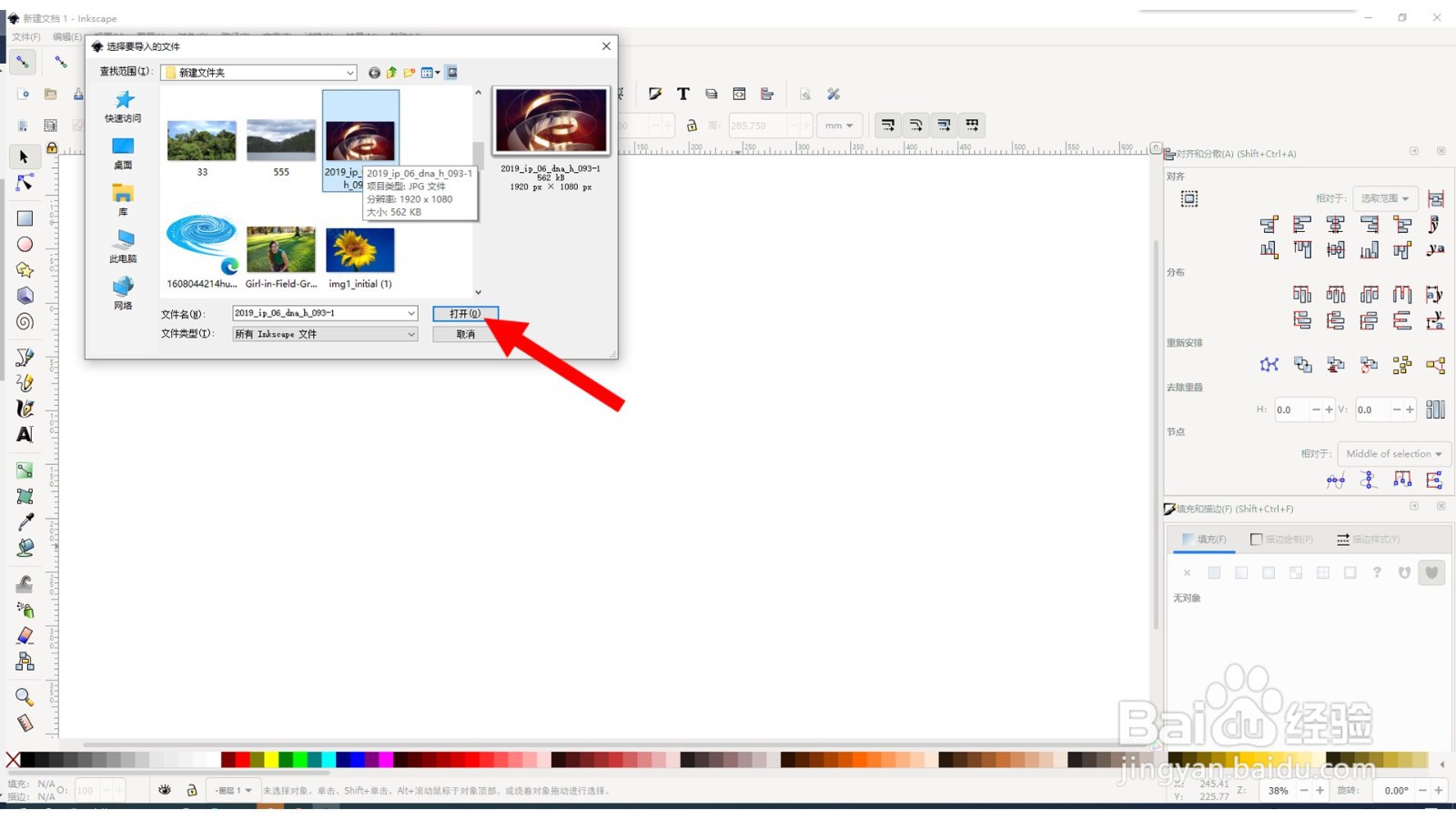Open View menu dropdown in dialog
Image resolution: width=1456 pixels, height=819 pixels.
[x=430, y=73]
